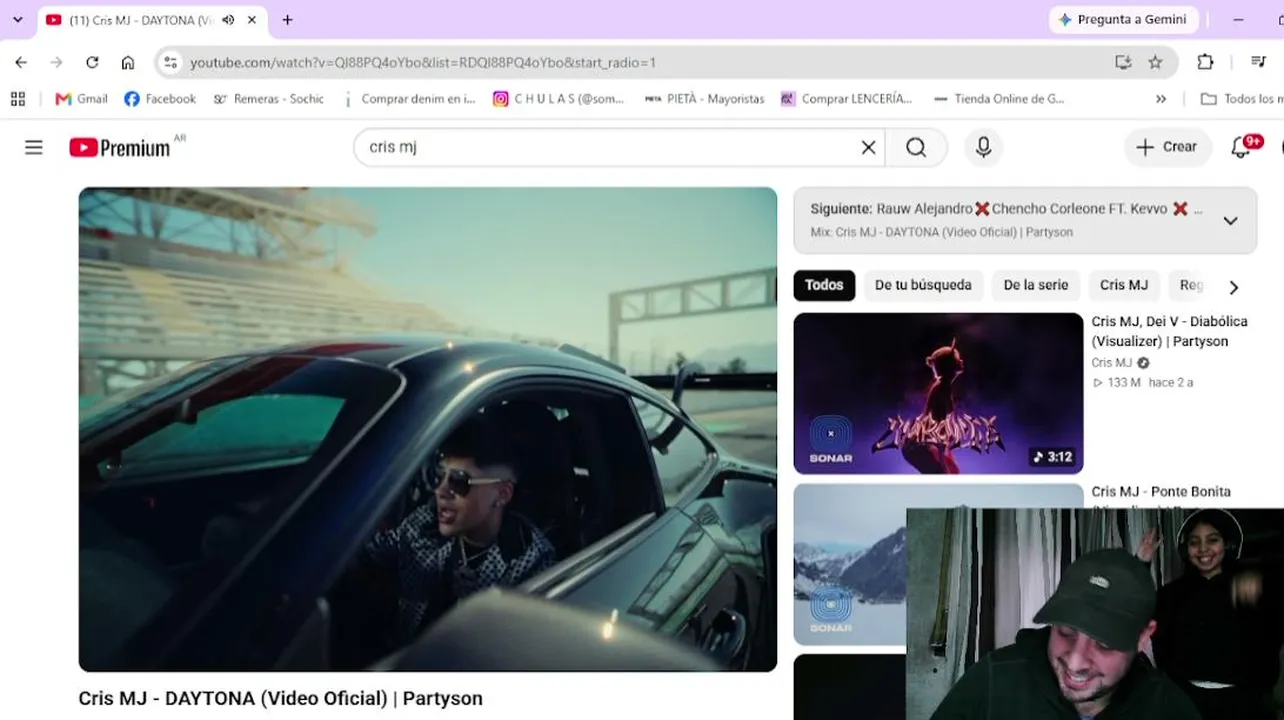Image resolution: width=1284 pixels, height=720 pixels.
Task: Open the Diabólica (Visualizer) video title
Action: point(1169,331)
